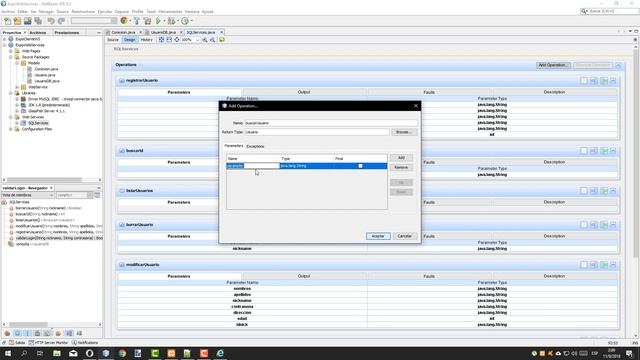Screen dimensions: 640x360
Task: Switch to the Exceptions tab in the dialog
Action: (256, 146)
